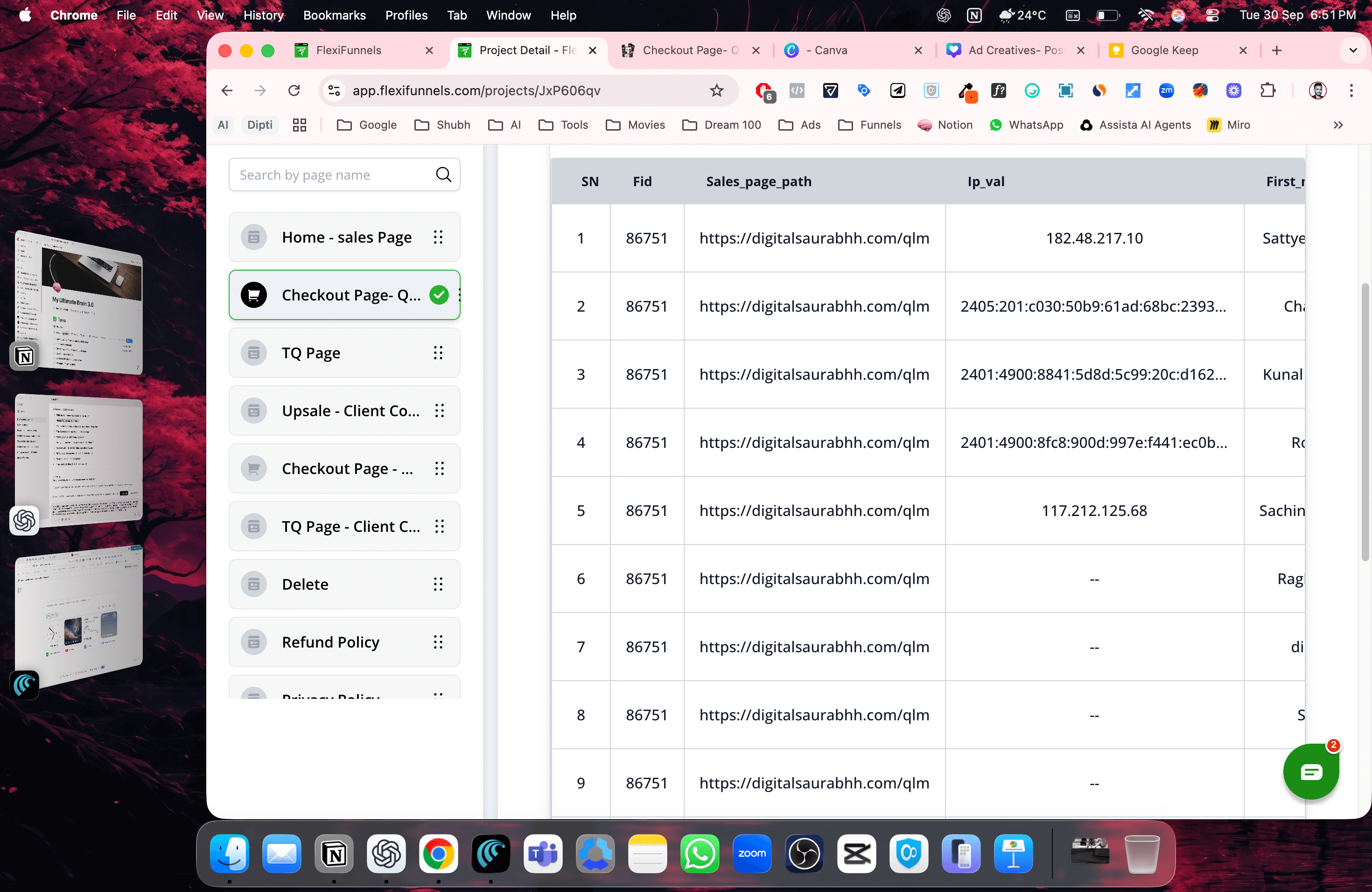Open macOS Control Center toggle icon
Viewport: 1372px width, 892px height.
click(1212, 15)
